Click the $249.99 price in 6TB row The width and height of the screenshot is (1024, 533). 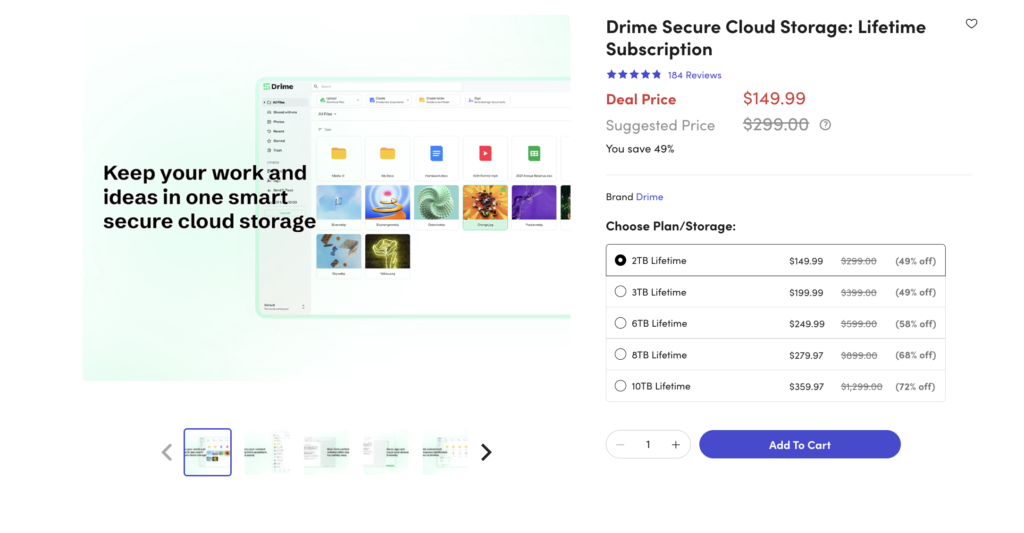807,324
